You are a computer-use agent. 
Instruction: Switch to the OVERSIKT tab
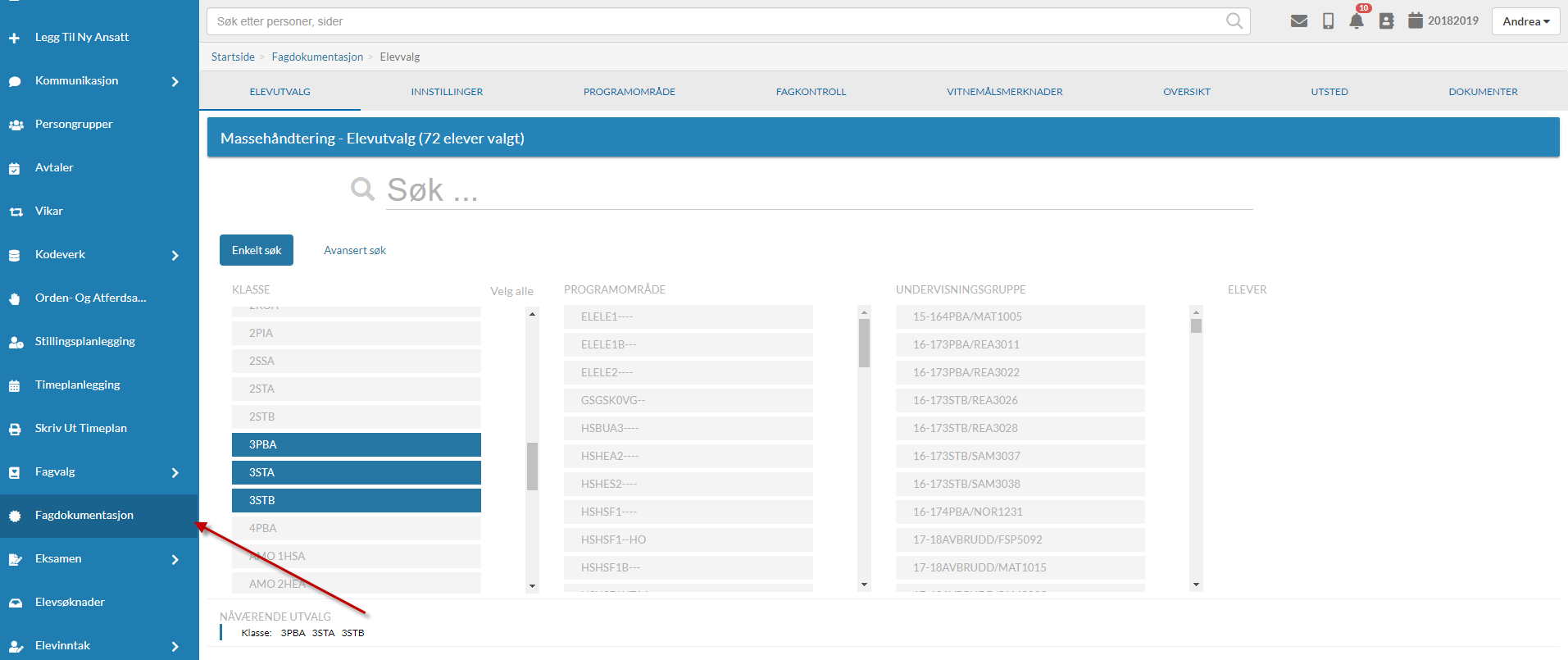1187,92
